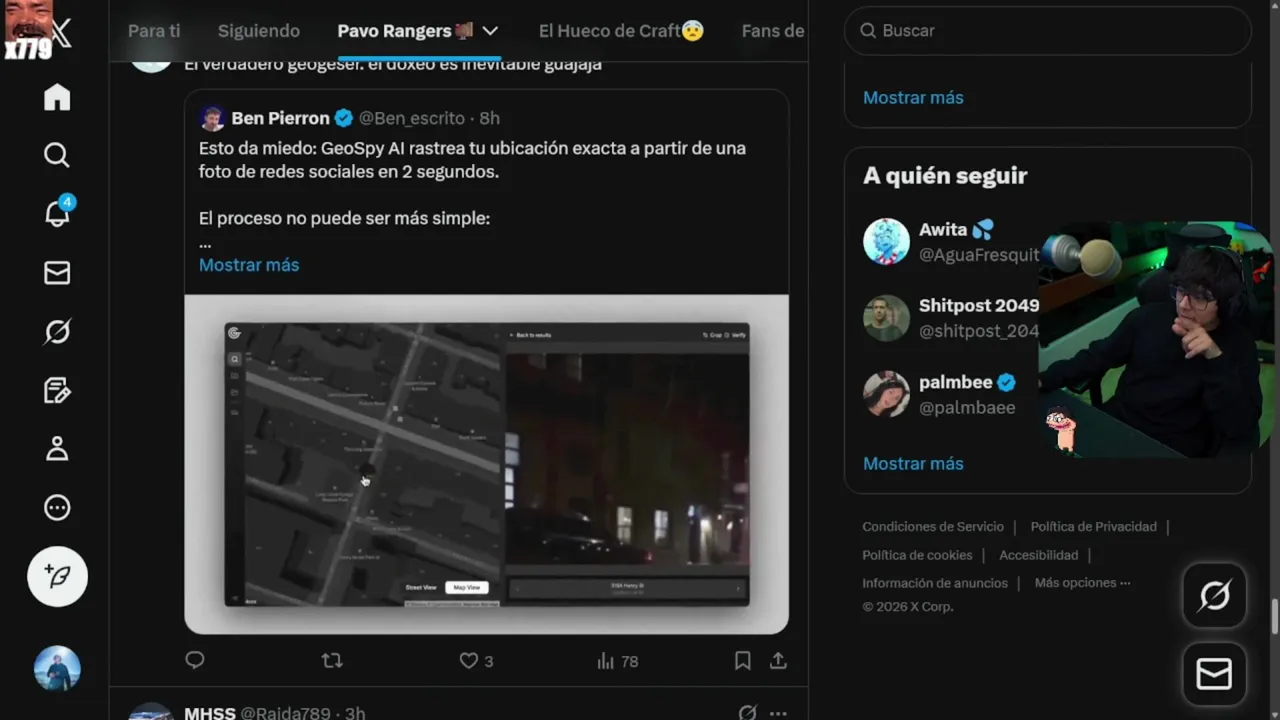This screenshot has height=720, width=1280.
Task: Open Profile person icon in sidebar
Action: 57,449
